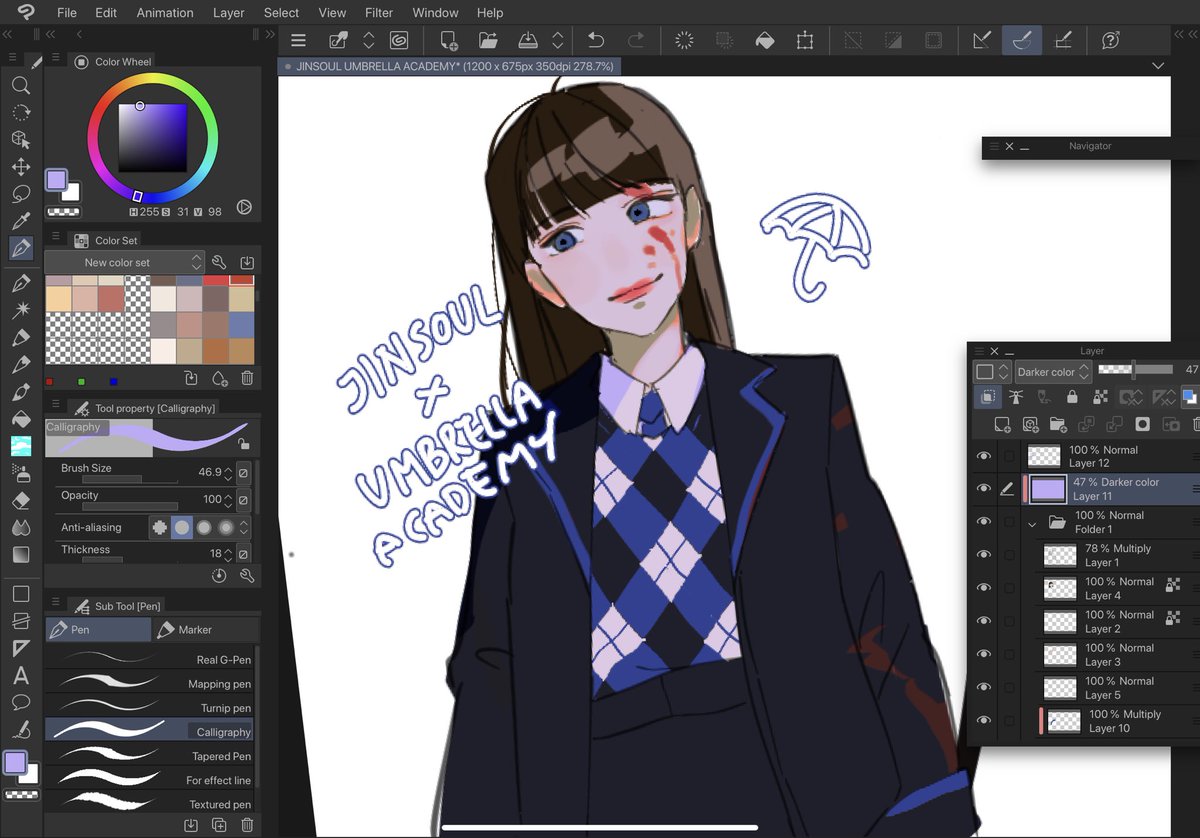Select the Object operation cube tool
The image size is (1200, 838).
tap(21, 140)
